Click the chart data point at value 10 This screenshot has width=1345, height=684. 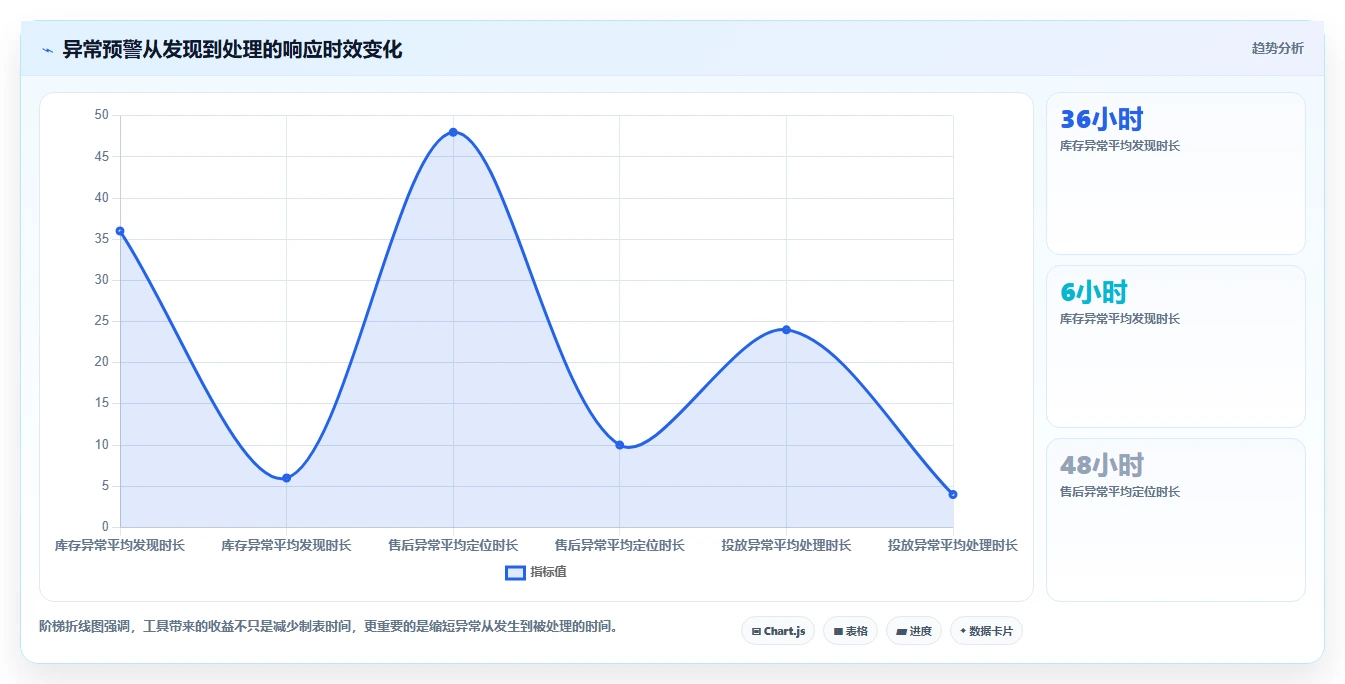coord(619,445)
